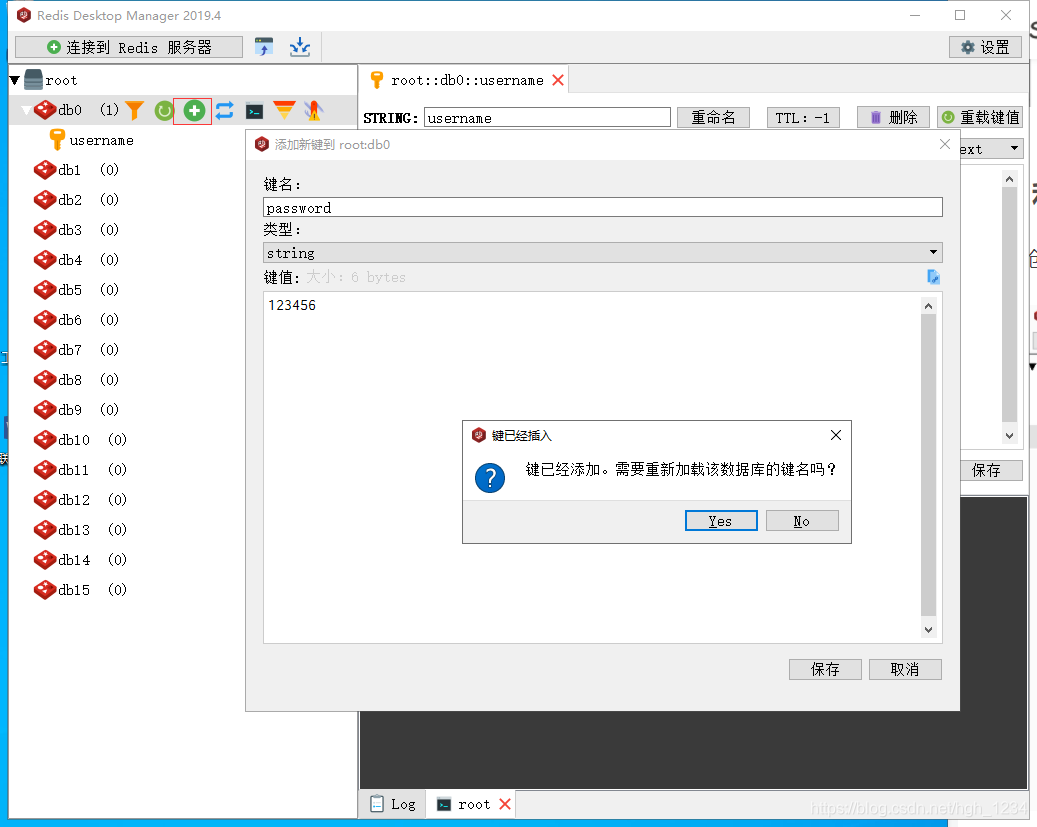Click the green plus add key icon
Viewport: 1037px width, 827px height.
pos(193,110)
